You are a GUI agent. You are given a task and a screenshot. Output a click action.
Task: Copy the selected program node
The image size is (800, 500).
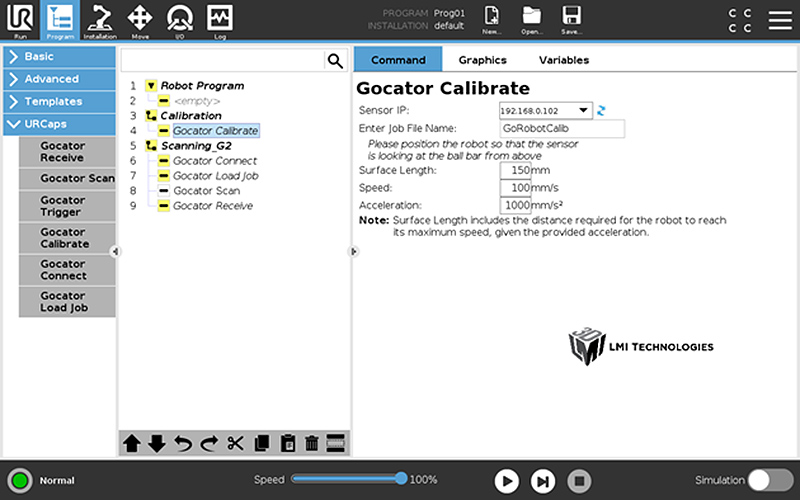(x=262, y=443)
